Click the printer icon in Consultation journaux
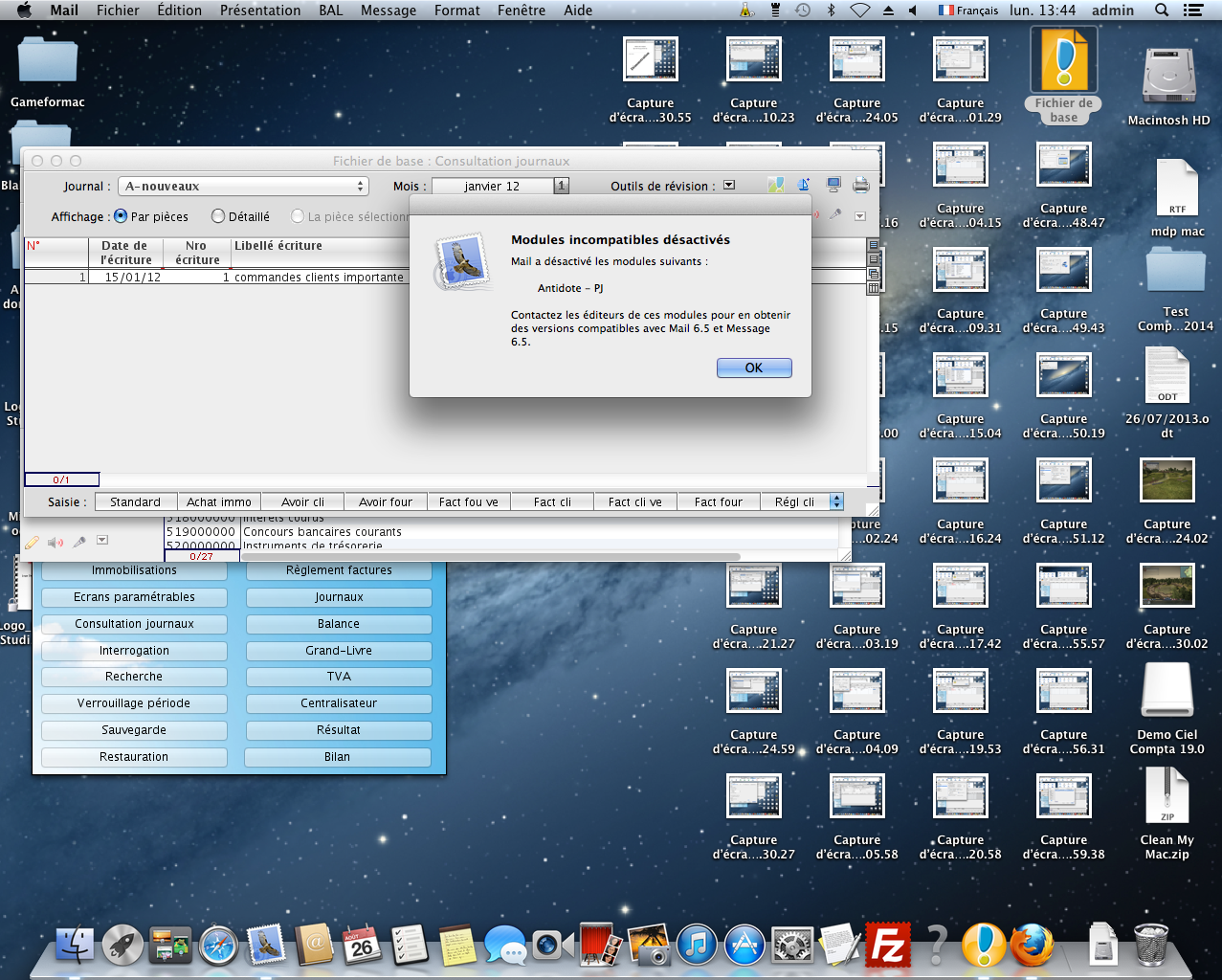Screen dimensions: 1222x980 (861, 185)
